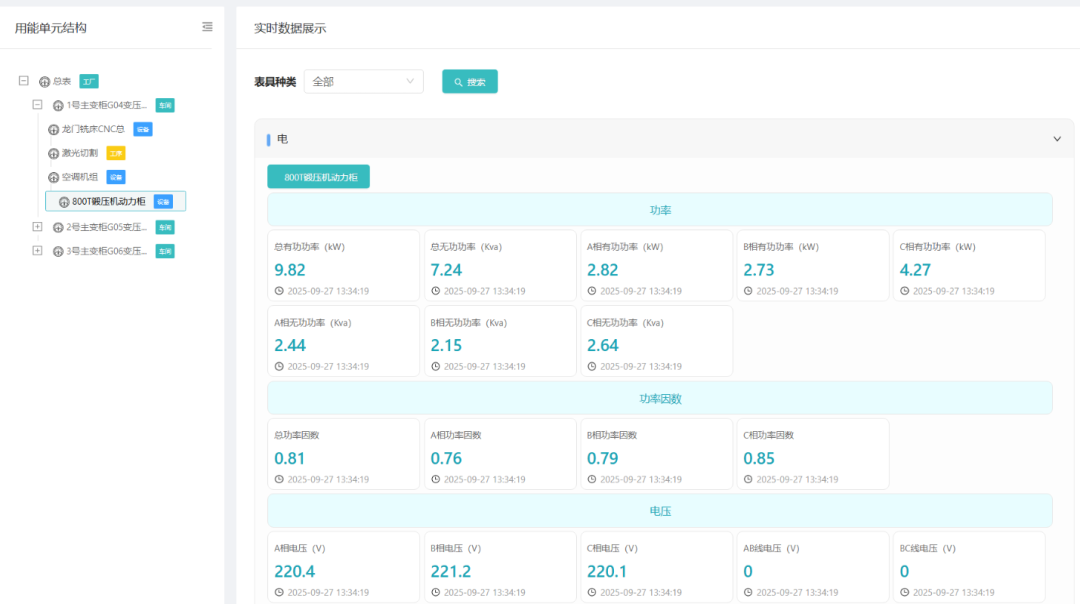
Task: Collapse the 总表 root tree node
Action: pyautogui.click(x=23, y=81)
